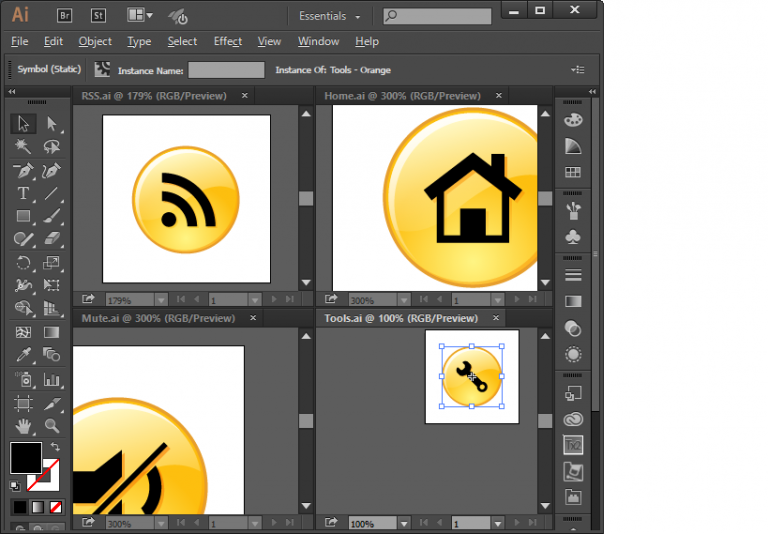Swap fill and stroke colors

pyautogui.click(x=54, y=446)
